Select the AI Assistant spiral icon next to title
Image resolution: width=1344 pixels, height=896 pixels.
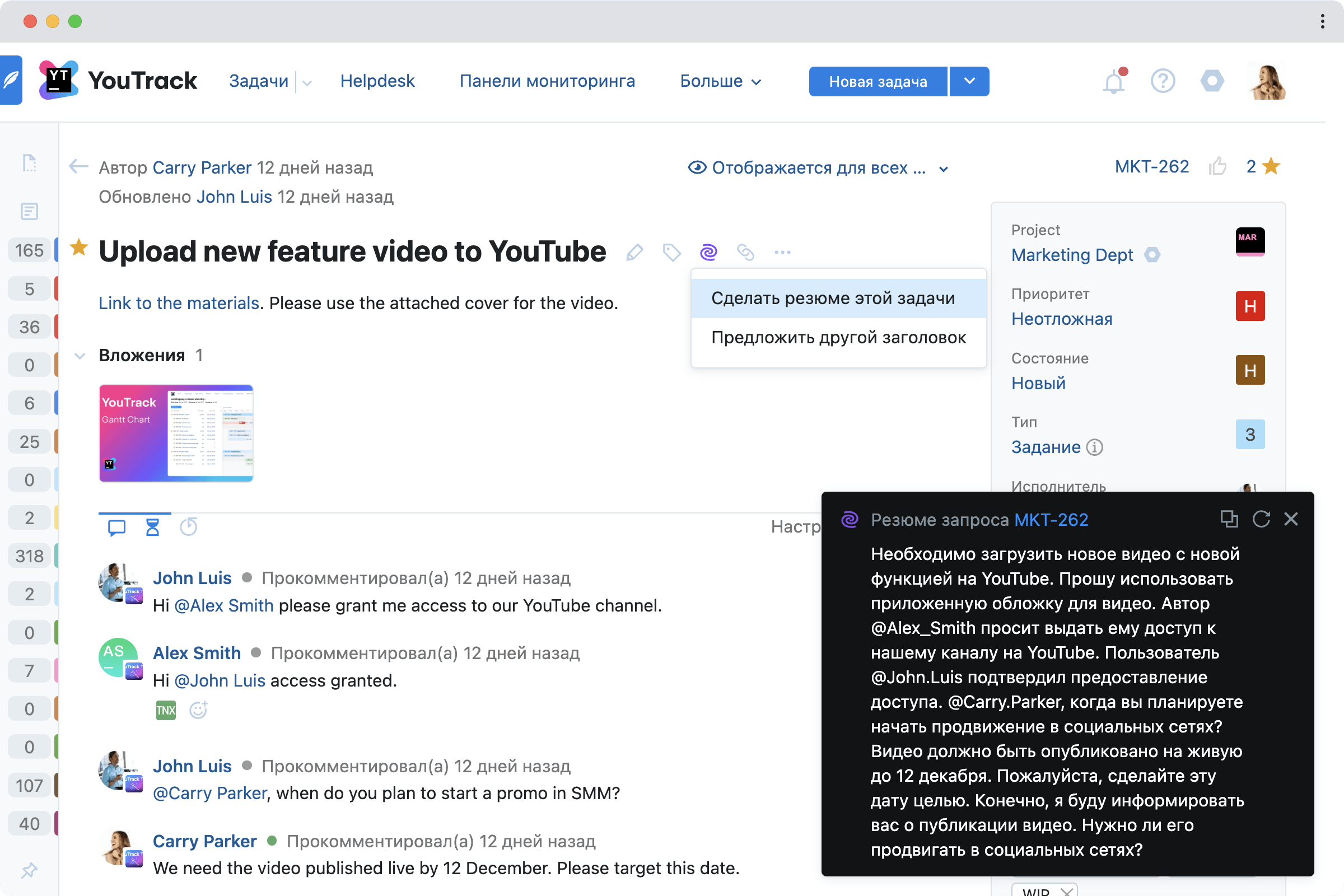[x=708, y=251]
